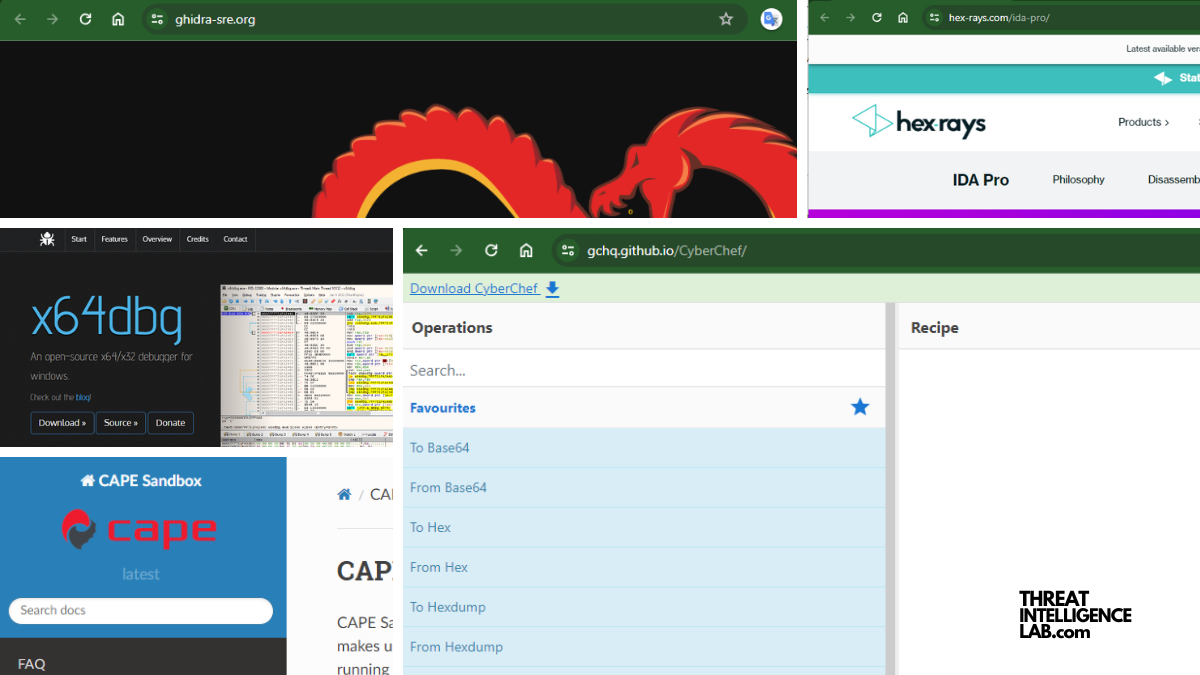
Task: Click the Download CyberChef link
Action: point(474,288)
